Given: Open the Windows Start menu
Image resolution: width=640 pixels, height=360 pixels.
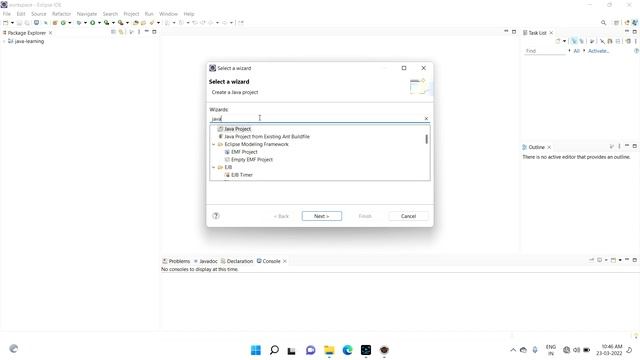Looking at the screenshot, I should point(256,350).
